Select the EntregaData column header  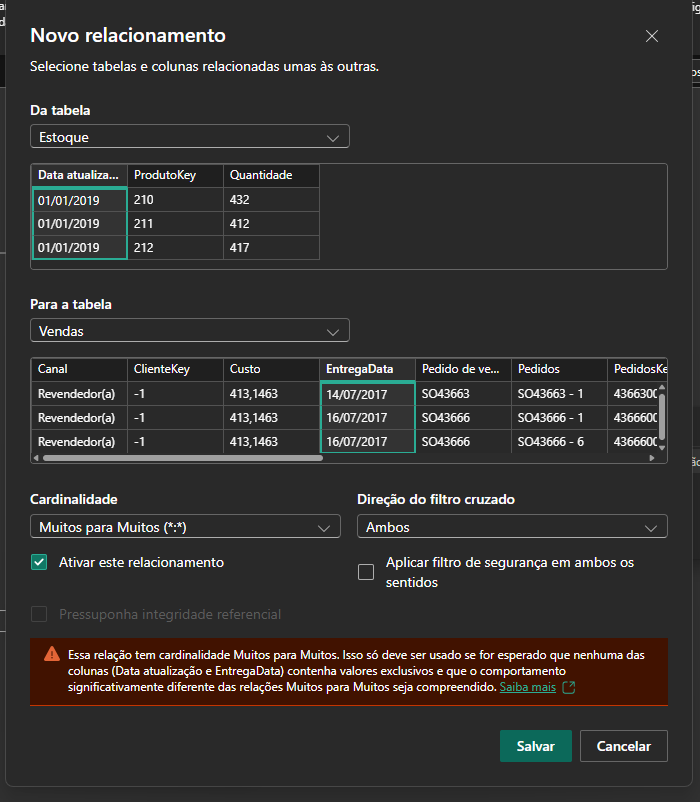click(x=360, y=369)
